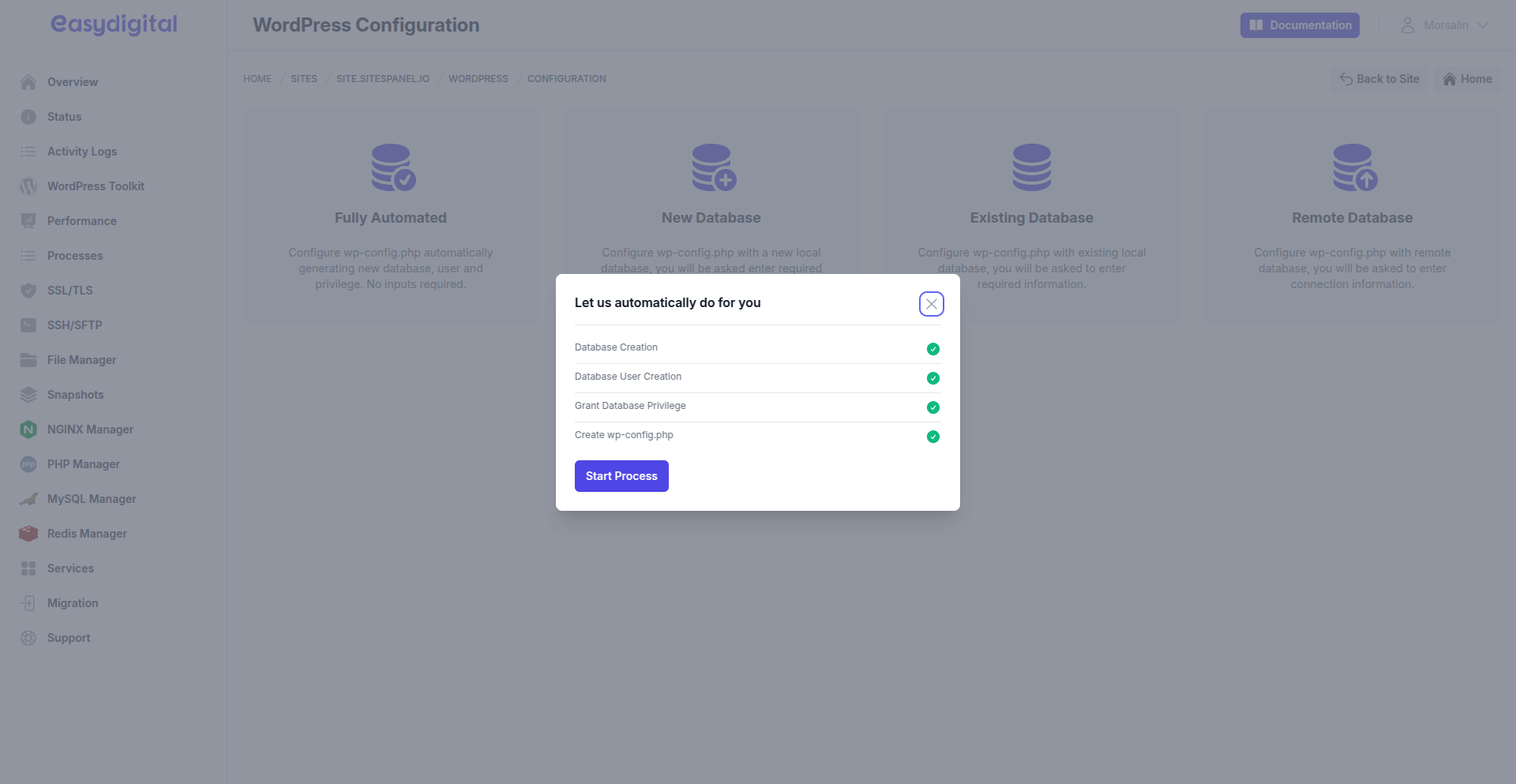Select the Snapshots sidebar icon
Viewport: 1516px width, 784px height.
tap(28, 394)
